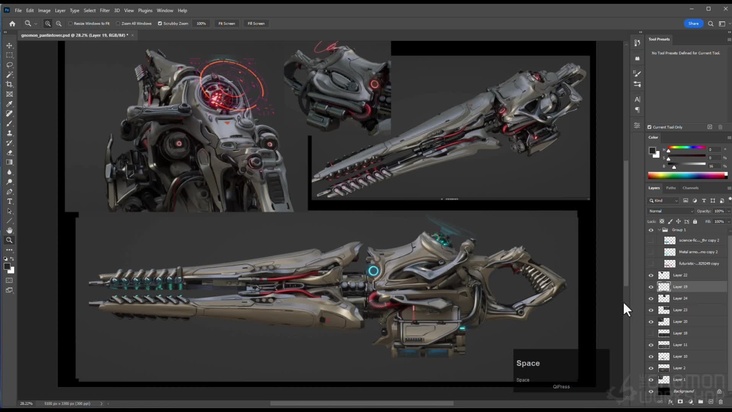Hide Group 1 with its eye icon
The height and width of the screenshot is (412, 732).
[x=651, y=230]
